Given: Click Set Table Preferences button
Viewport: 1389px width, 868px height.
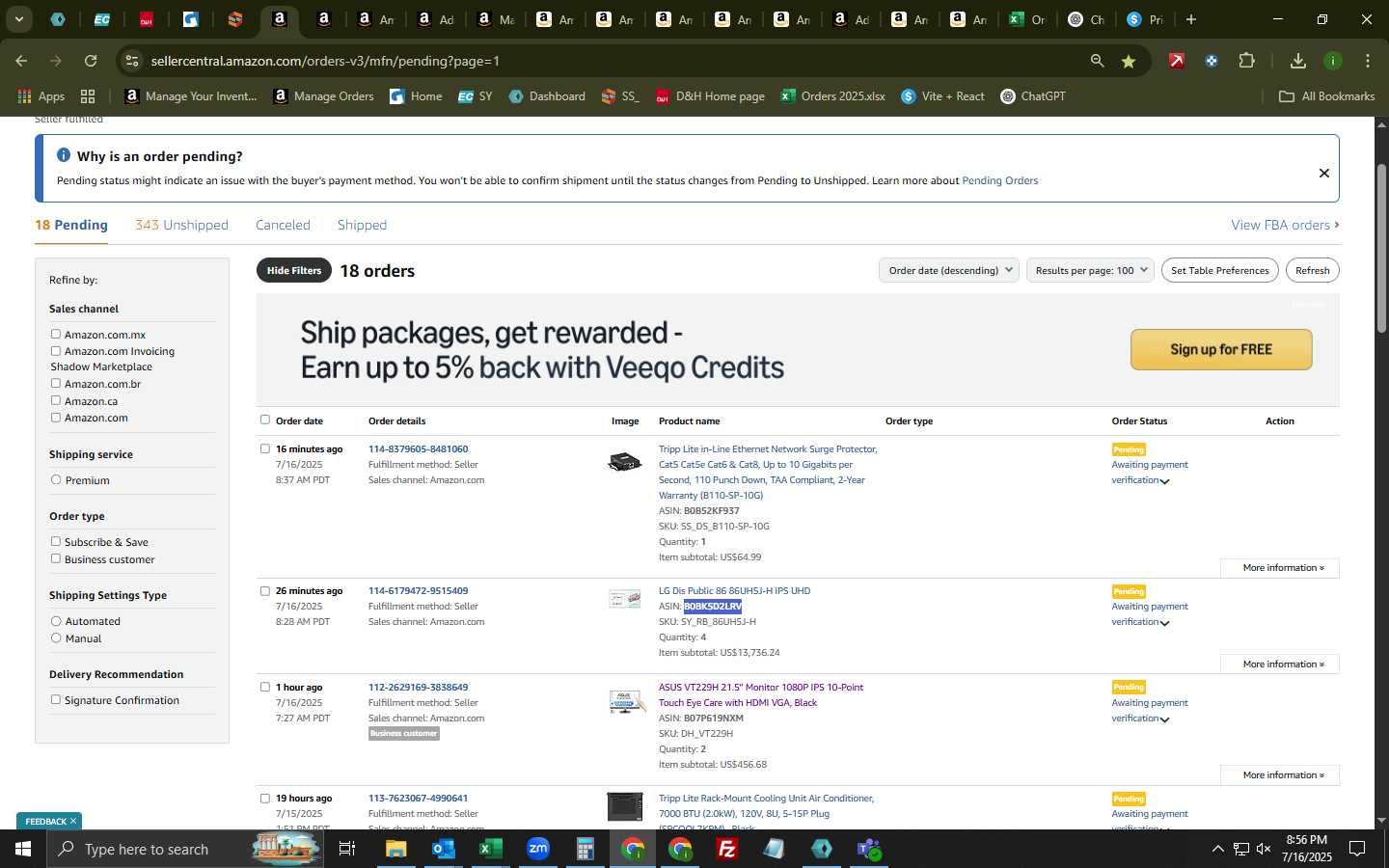Looking at the screenshot, I should 1219,270.
